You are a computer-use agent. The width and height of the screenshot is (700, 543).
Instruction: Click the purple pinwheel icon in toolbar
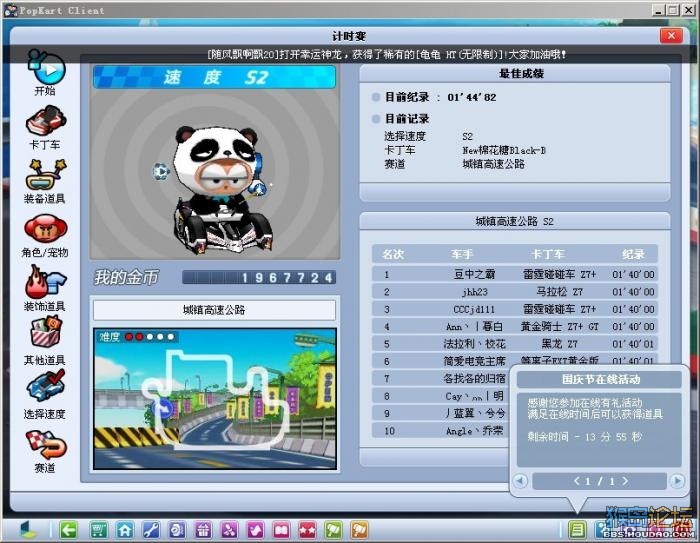pos(229,530)
